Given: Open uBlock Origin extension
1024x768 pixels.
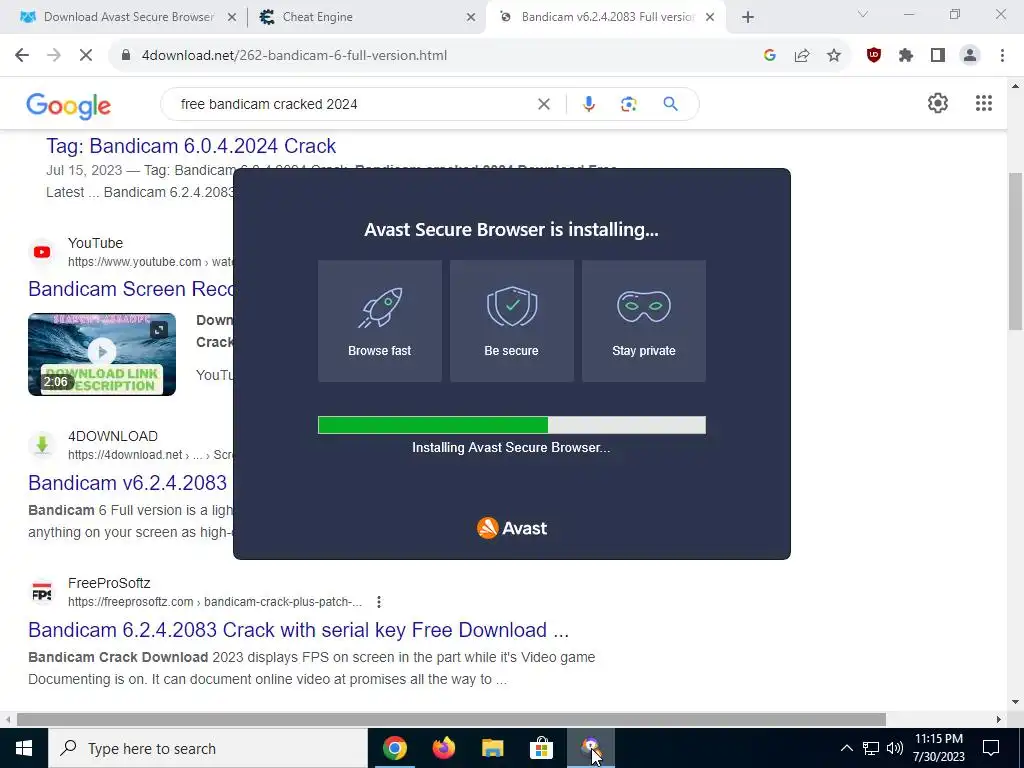Looking at the screenshot, I should click(x=874, y=56).
